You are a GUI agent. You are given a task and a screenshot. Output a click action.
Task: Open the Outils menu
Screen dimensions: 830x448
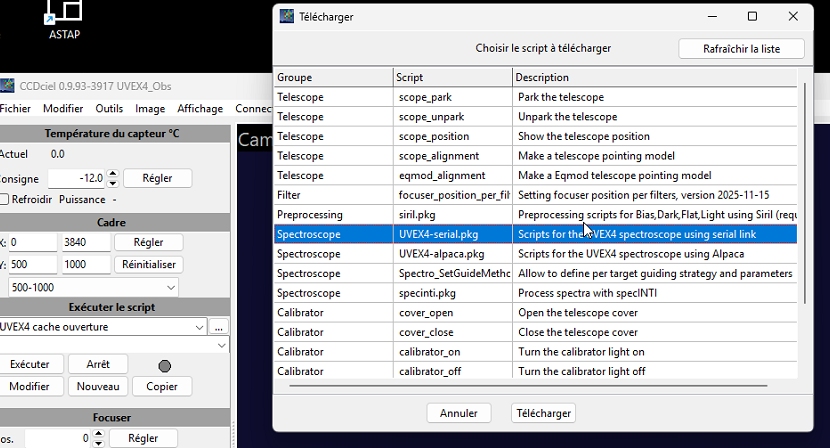coord(109,109)
